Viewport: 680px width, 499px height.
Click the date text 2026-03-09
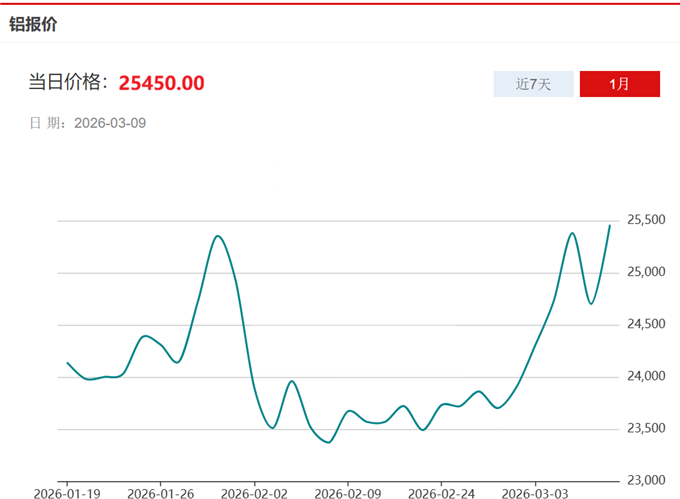pyautogui.click(x=111, y=123)
